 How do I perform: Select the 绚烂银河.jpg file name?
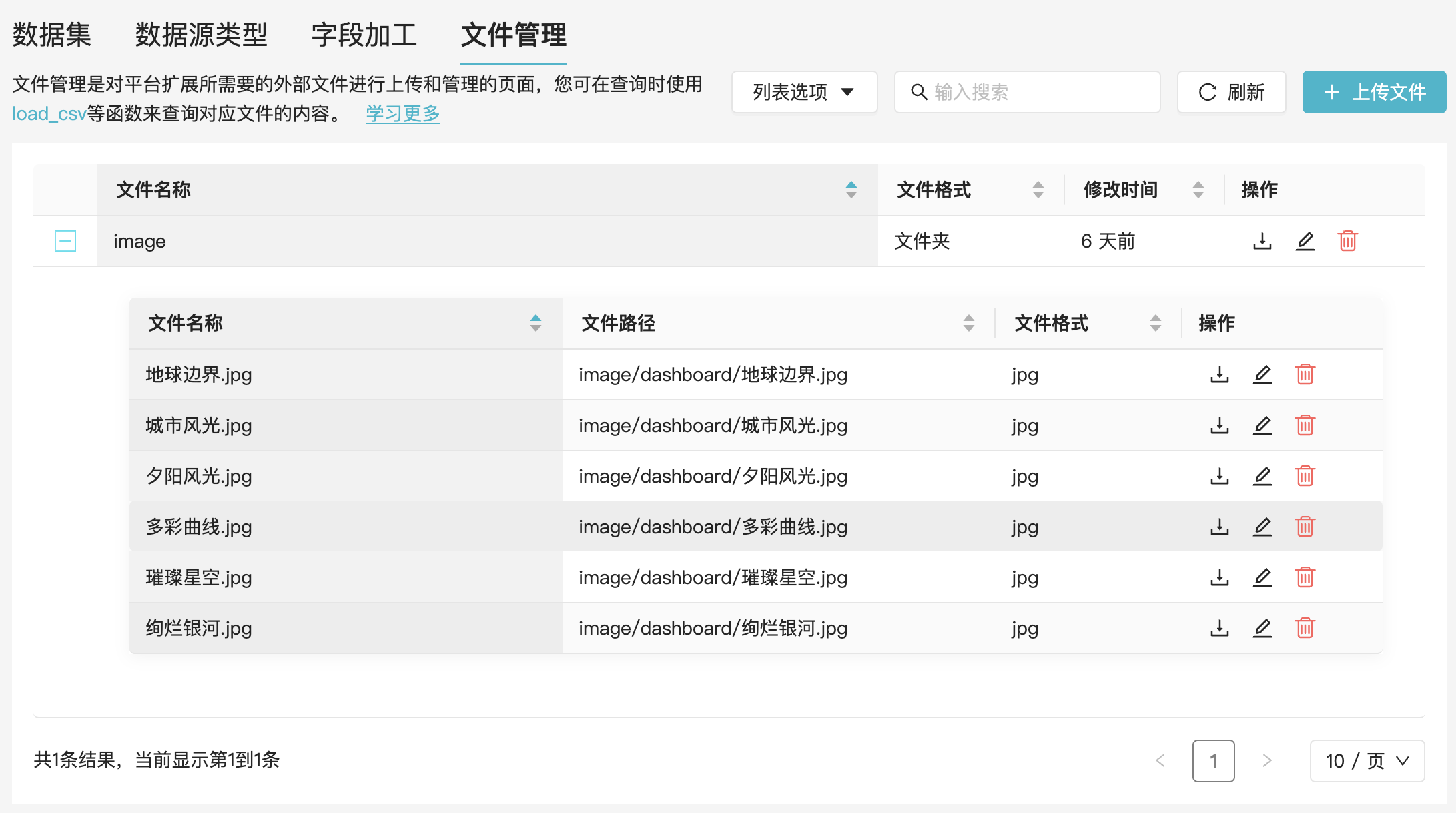click(x=199, y=628)
